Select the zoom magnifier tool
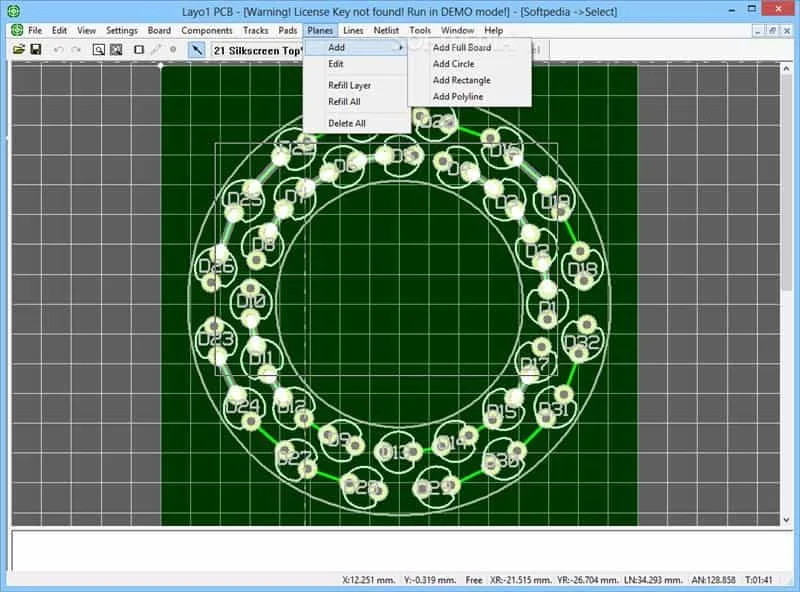The width and height of the screenshot is (800, 592). click(x=96, y=50)
